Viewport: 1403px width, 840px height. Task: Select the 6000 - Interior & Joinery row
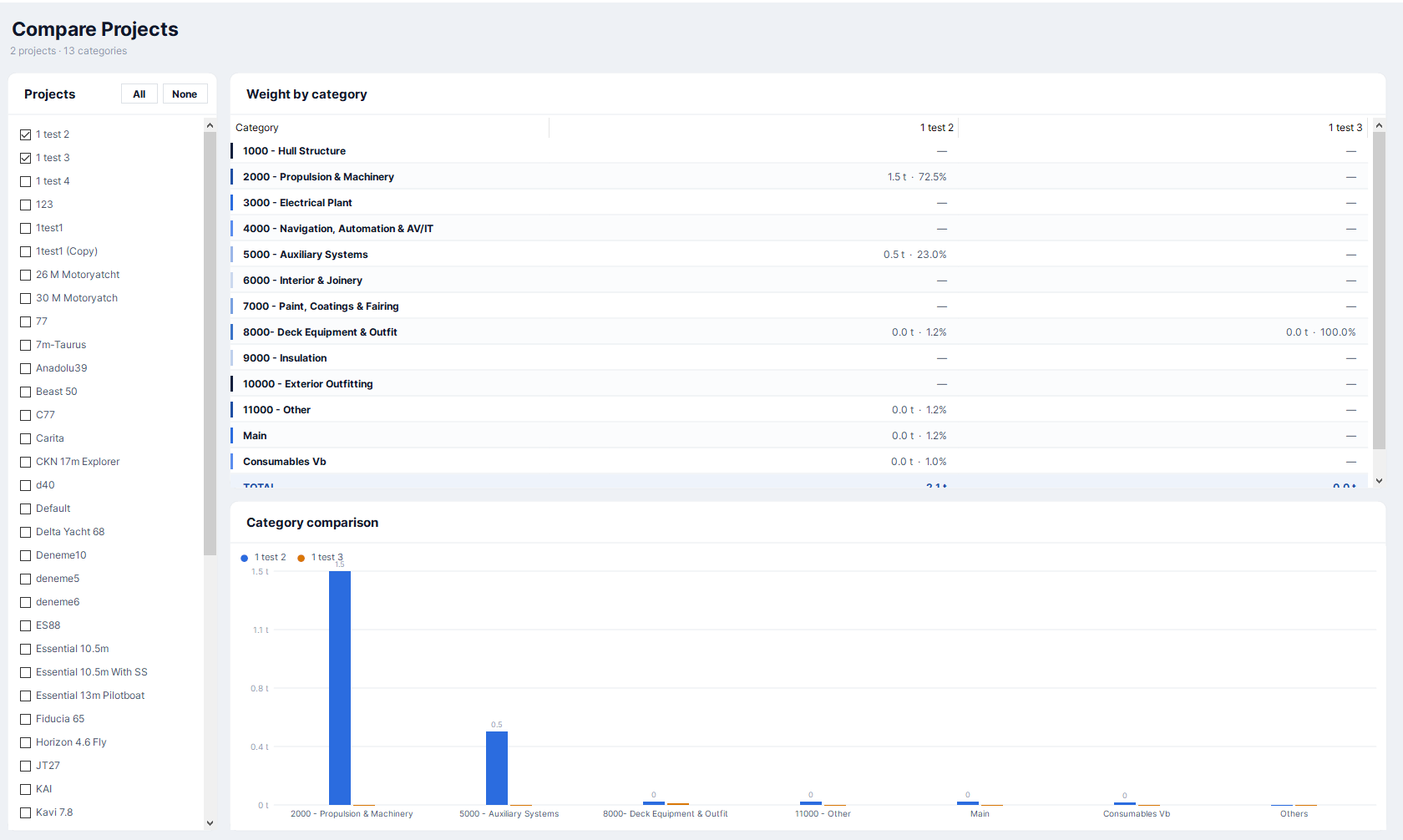tap(799, 281)
